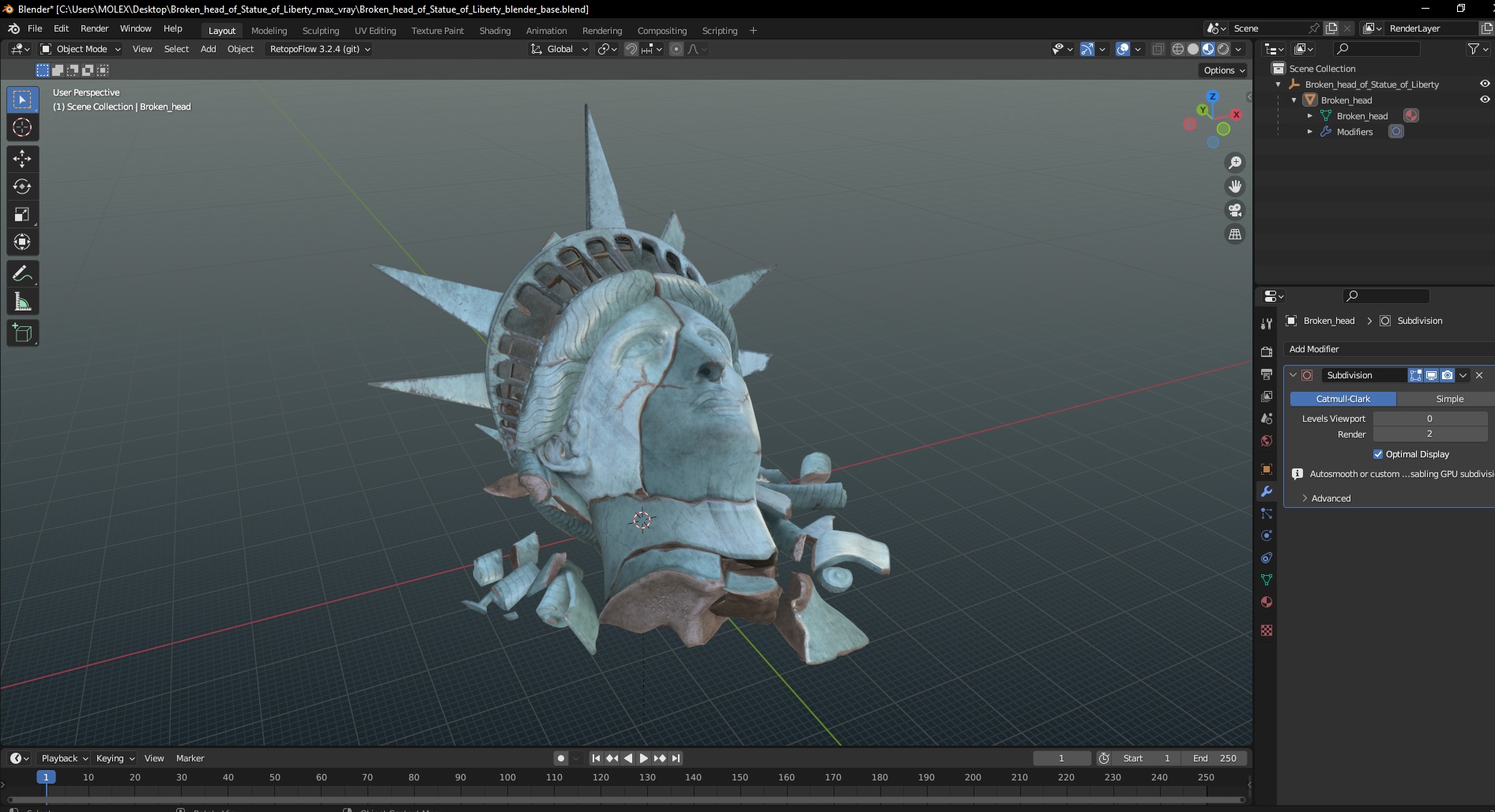Open the Keying dropdown in timeline
The width and height of the screenshot is (1495, 812).
[x=115, y=758]
